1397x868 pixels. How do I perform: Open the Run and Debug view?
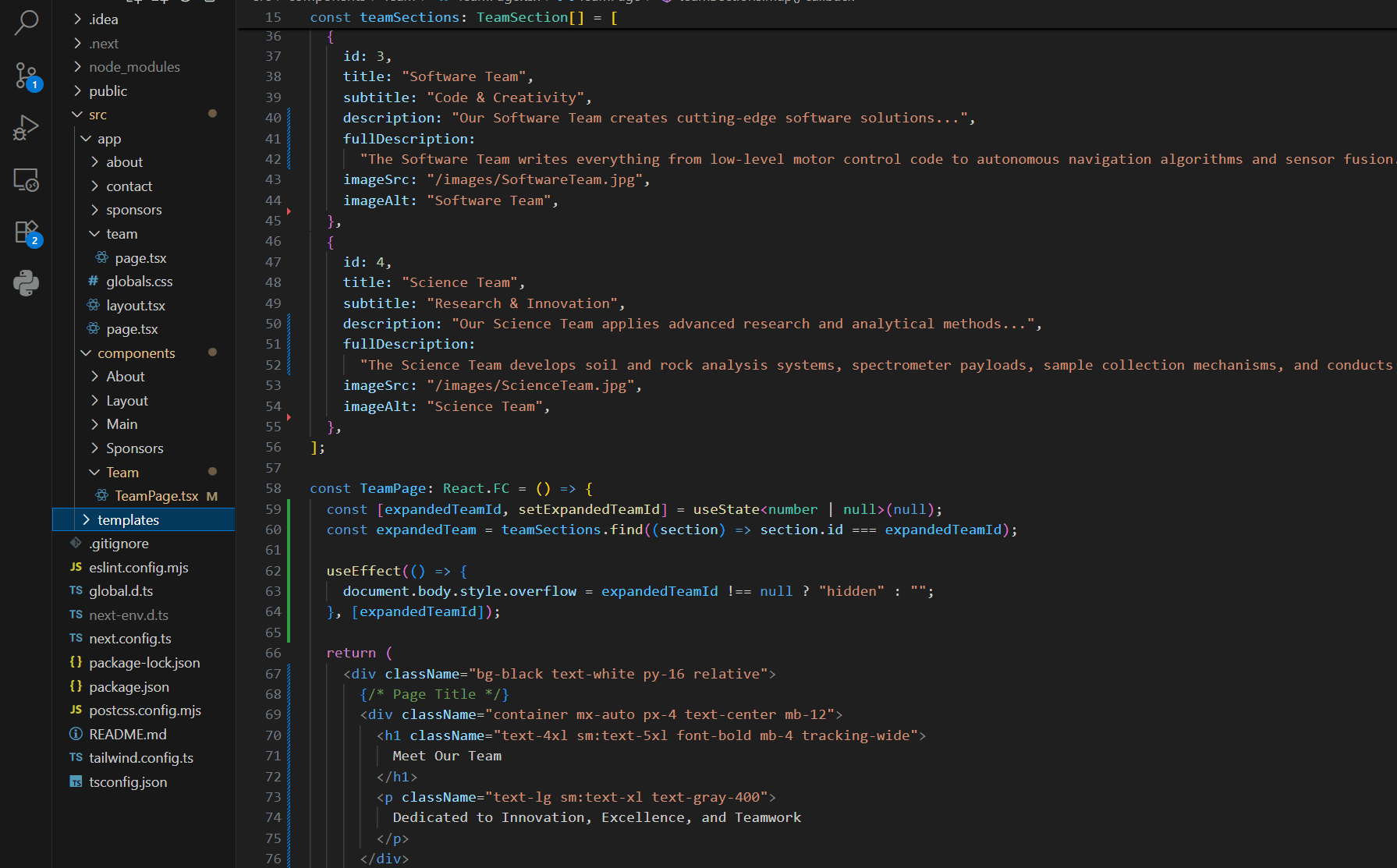coord(27,128)
